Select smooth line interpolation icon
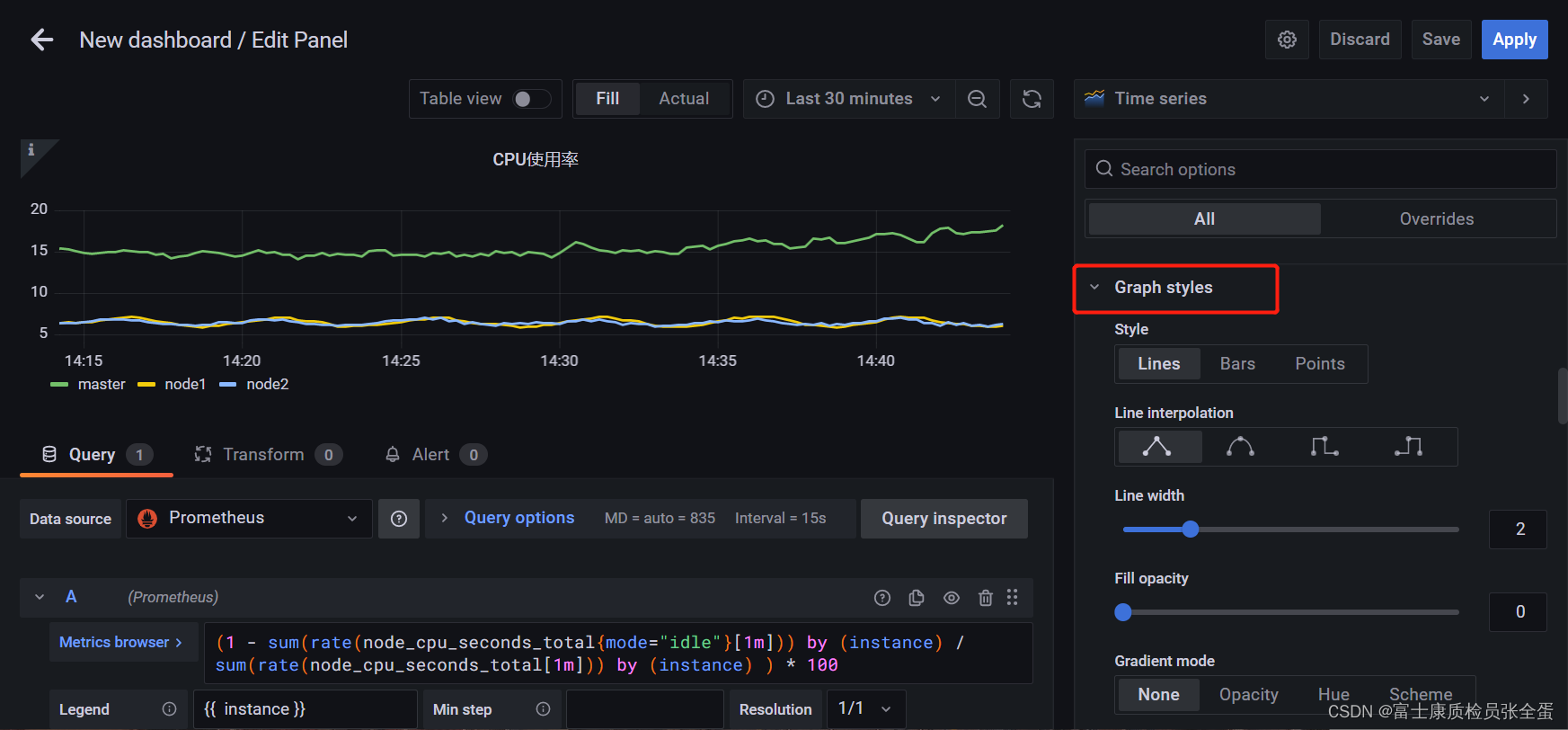The width and height of the screenshot is (1568, 730). (1241, 447)
